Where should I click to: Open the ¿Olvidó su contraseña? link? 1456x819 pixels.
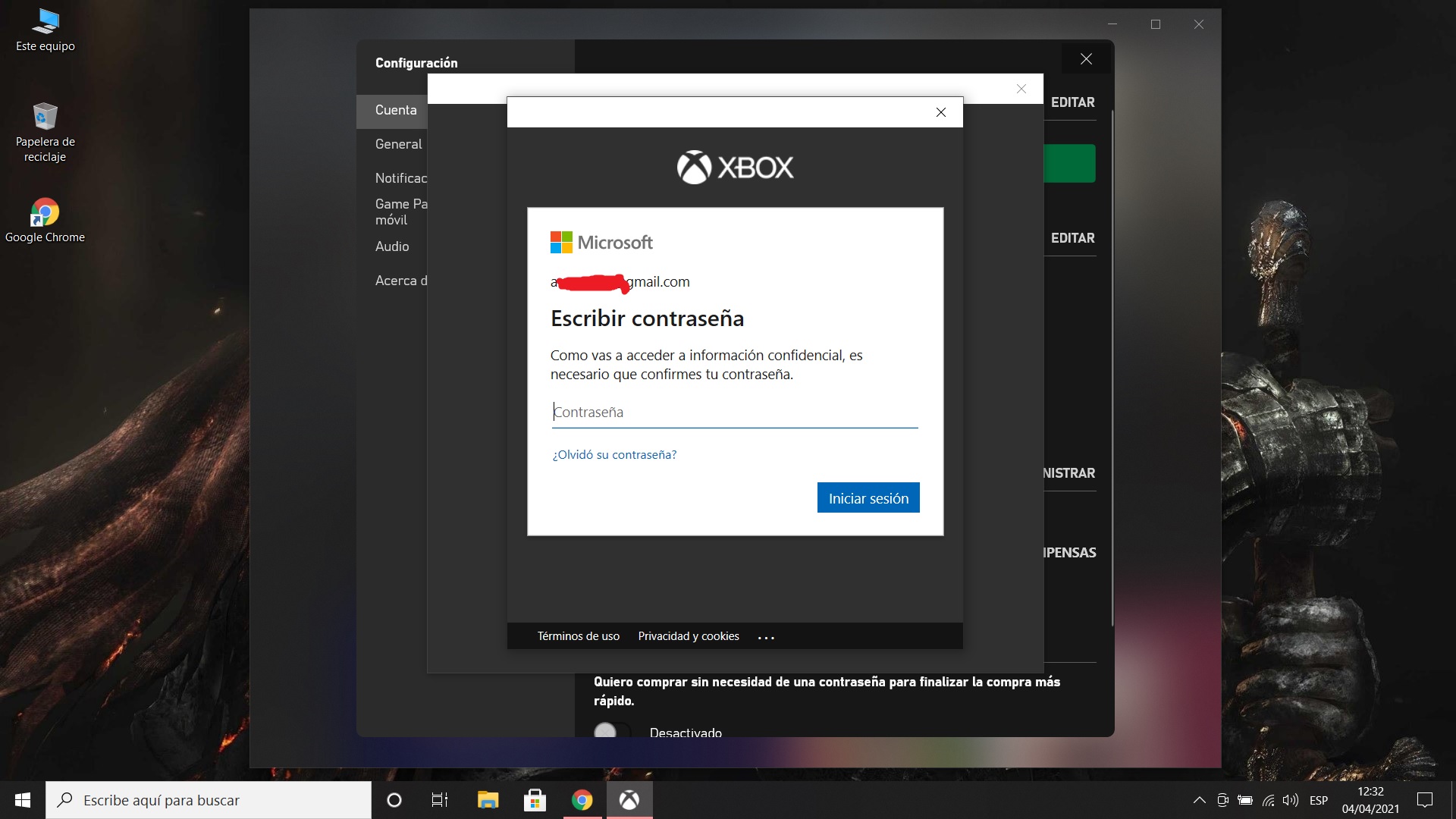(614, 454)
